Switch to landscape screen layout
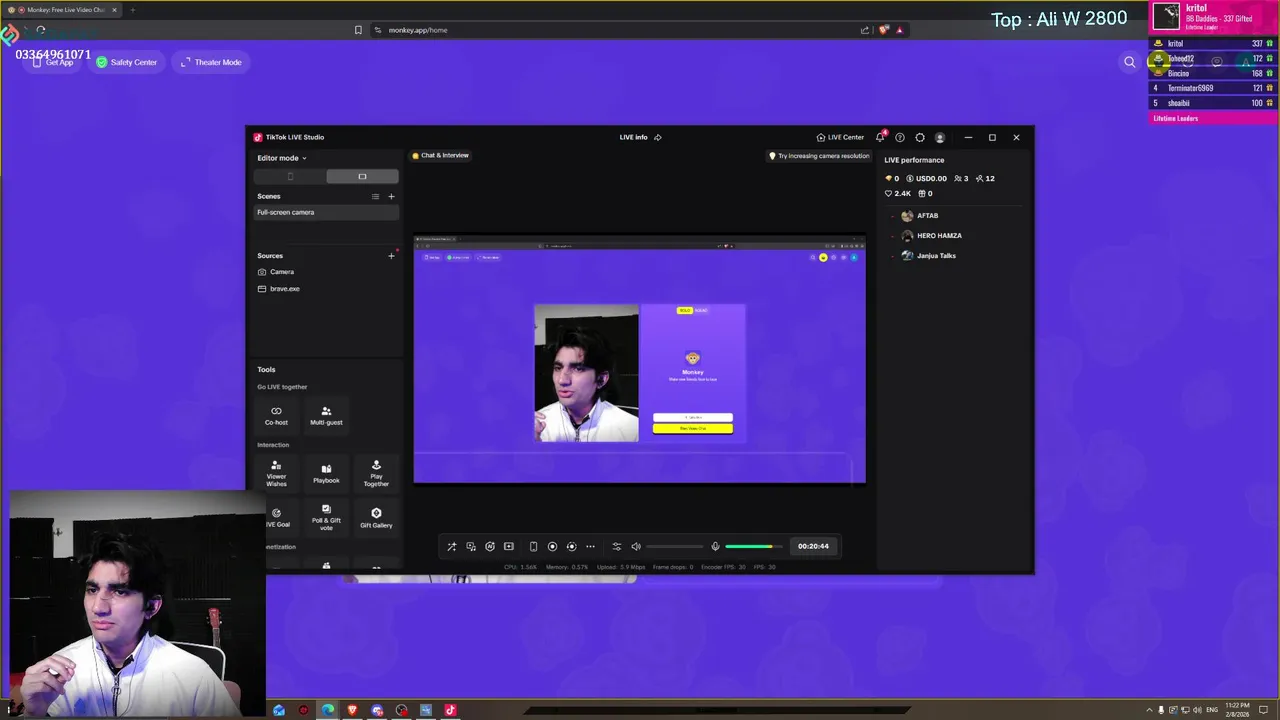 coord(362,177)
